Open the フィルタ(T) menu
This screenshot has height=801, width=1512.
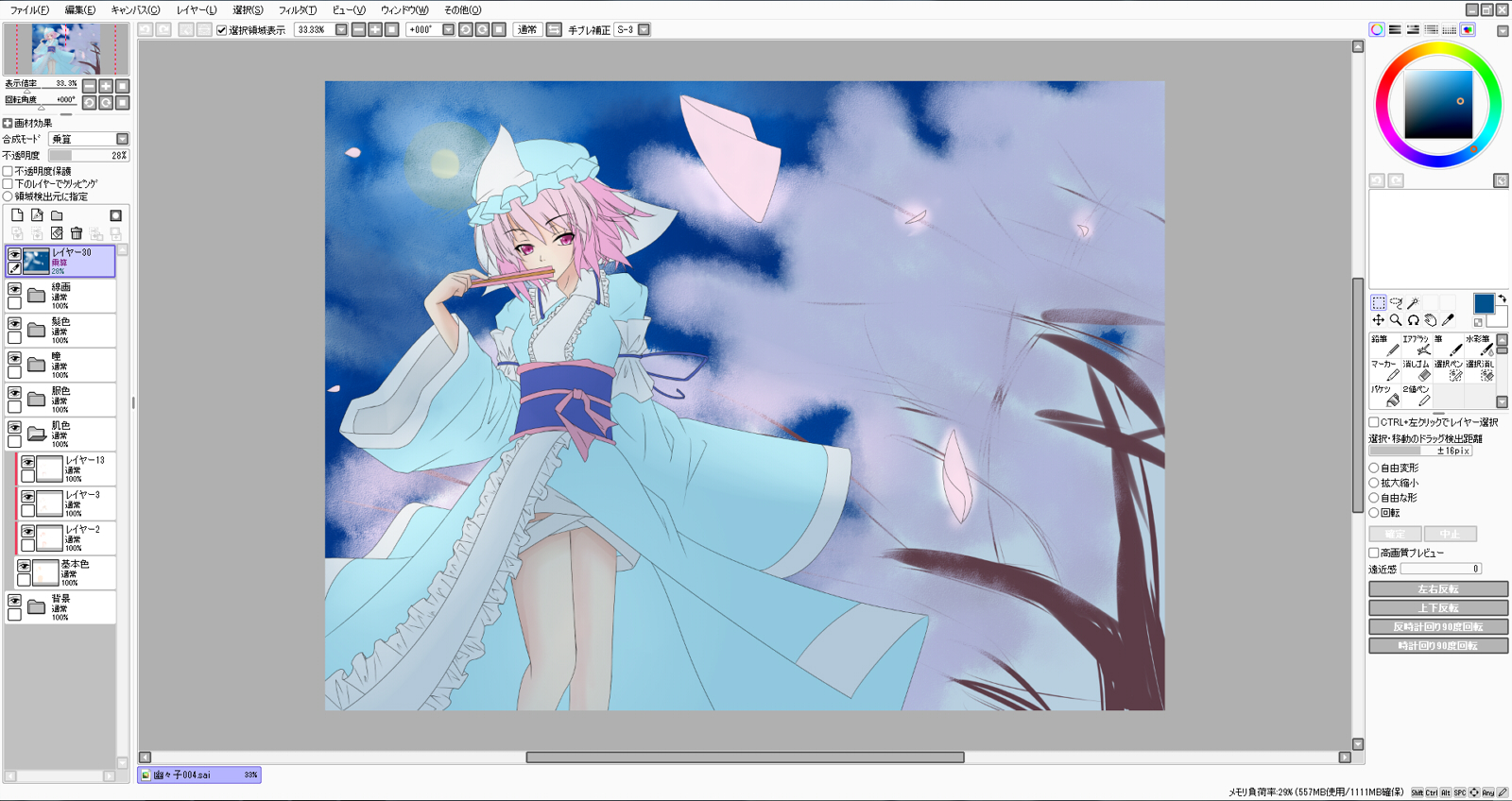(298, 9)
